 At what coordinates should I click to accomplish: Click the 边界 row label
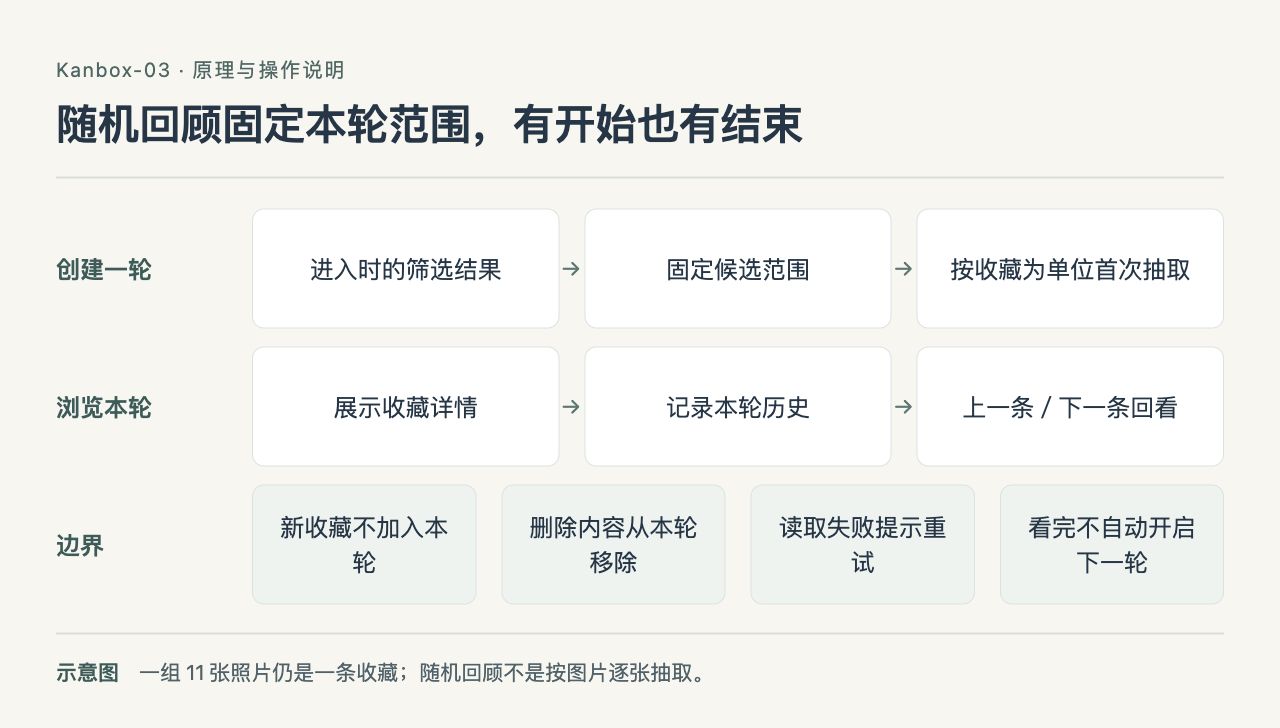pos(80,546)
